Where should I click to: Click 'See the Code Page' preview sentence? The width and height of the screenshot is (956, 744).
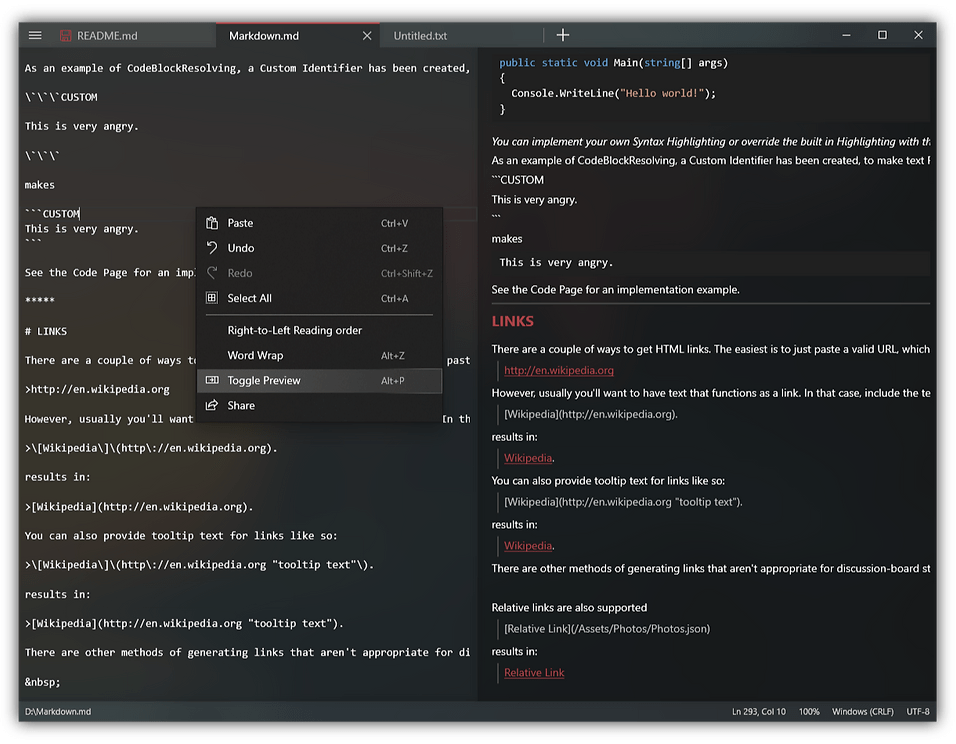tap(615, 290)
